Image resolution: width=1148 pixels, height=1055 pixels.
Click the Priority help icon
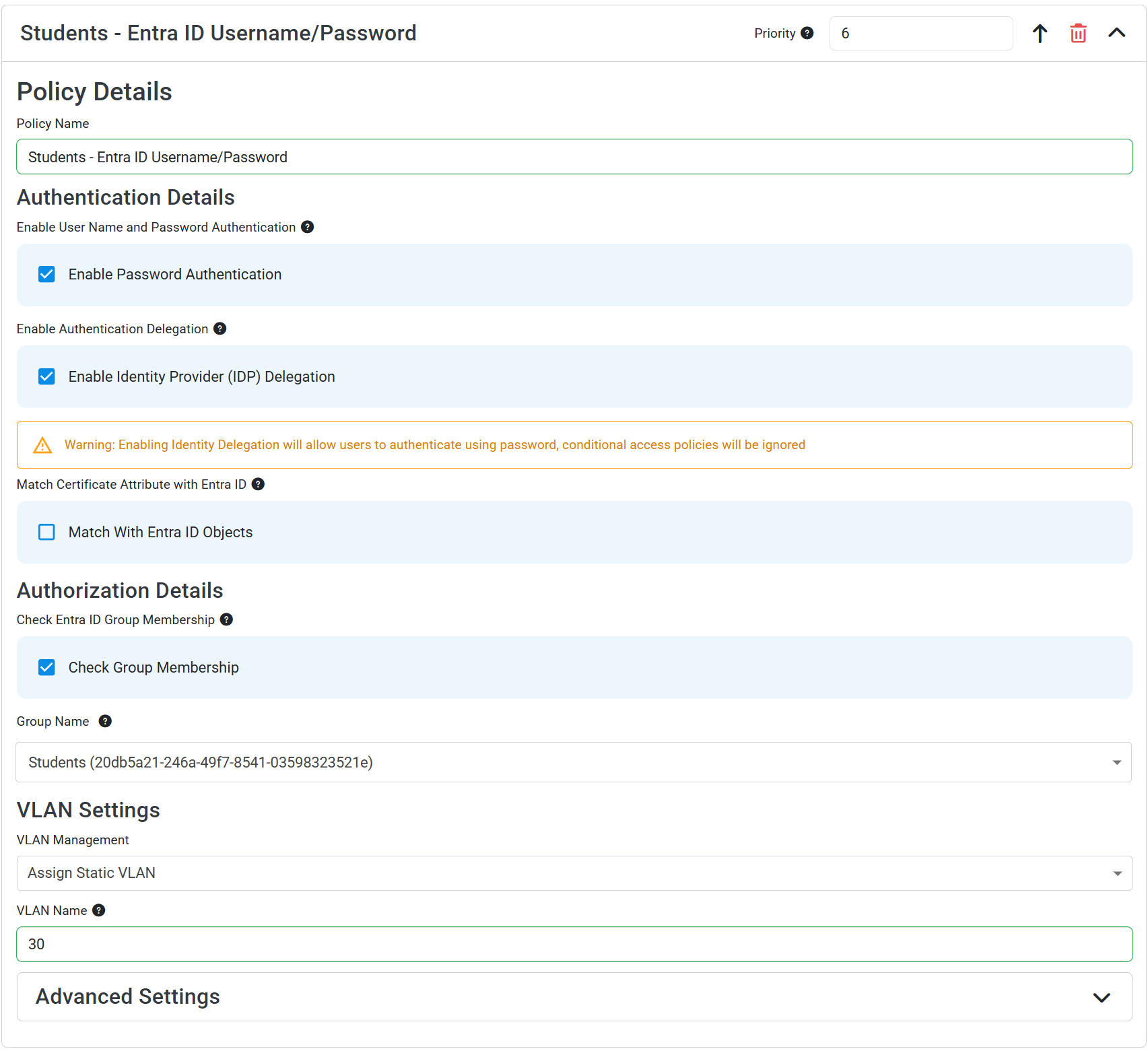(x=808, y=32)
